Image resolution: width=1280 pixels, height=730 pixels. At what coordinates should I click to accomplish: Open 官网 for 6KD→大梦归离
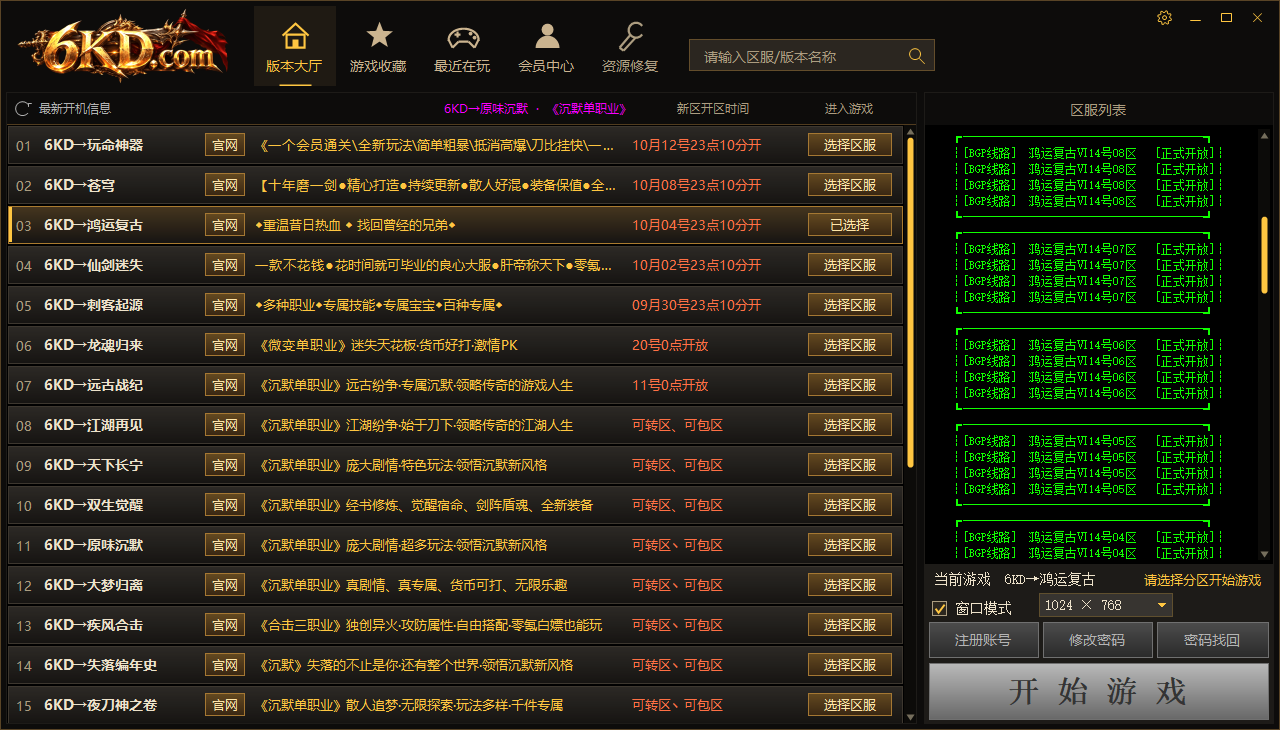pyautogui.click(x=225, y=585)
